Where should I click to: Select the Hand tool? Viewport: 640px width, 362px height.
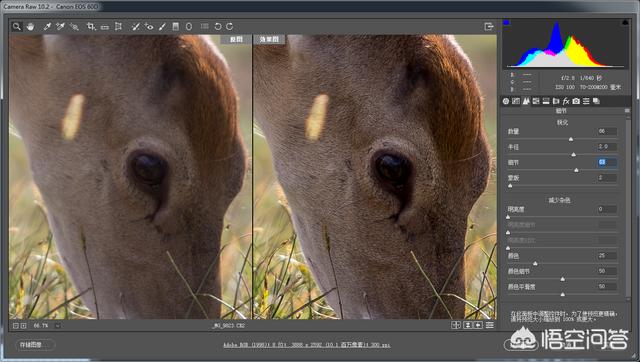coord(30,27)
